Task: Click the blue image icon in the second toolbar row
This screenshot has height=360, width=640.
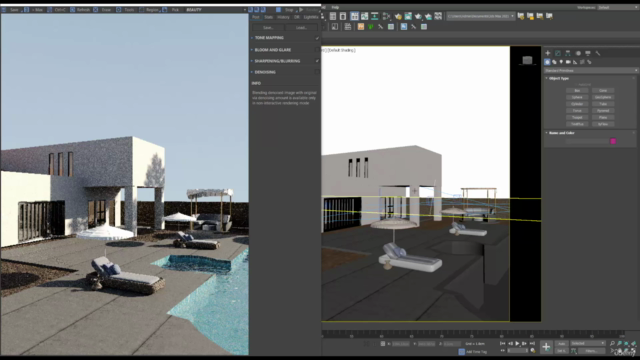Action: [x=404, y=27]
